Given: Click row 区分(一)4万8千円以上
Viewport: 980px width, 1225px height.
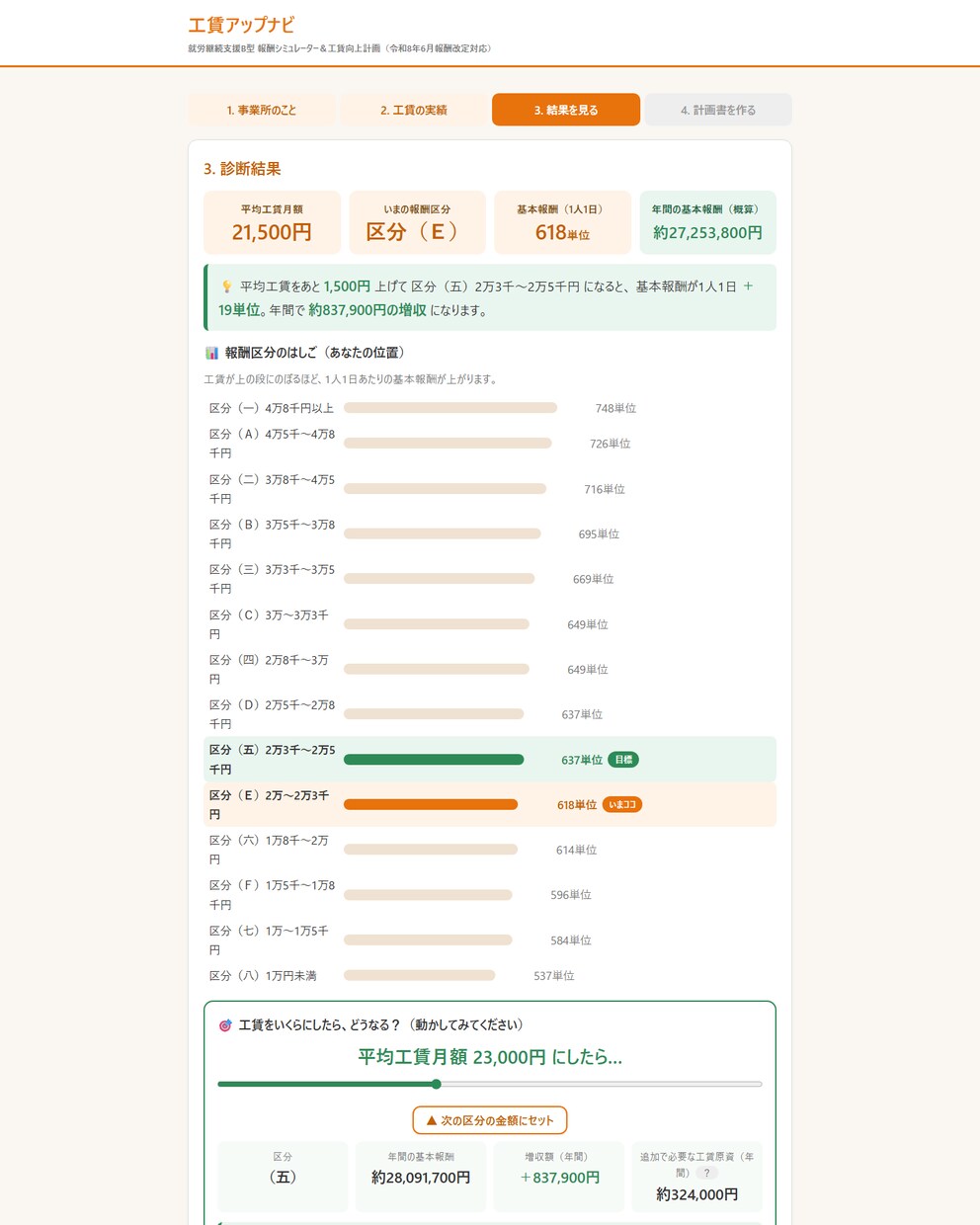Looking at the screenshot, I should 490,408.
